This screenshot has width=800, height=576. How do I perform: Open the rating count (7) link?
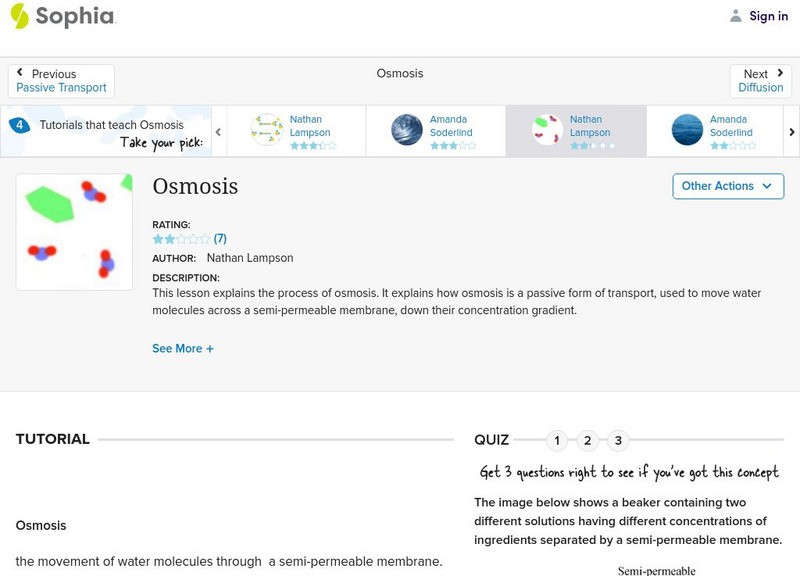[x=220, y=239]
